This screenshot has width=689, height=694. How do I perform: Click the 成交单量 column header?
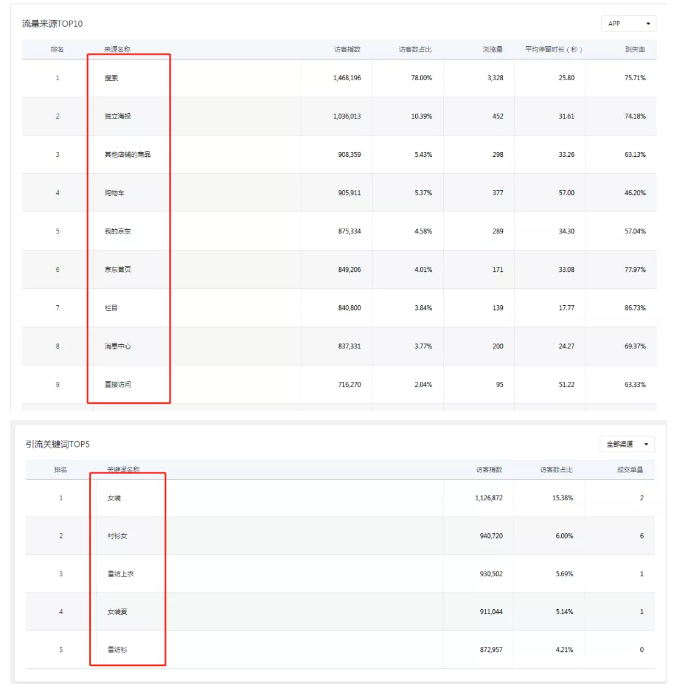[629, 469]
